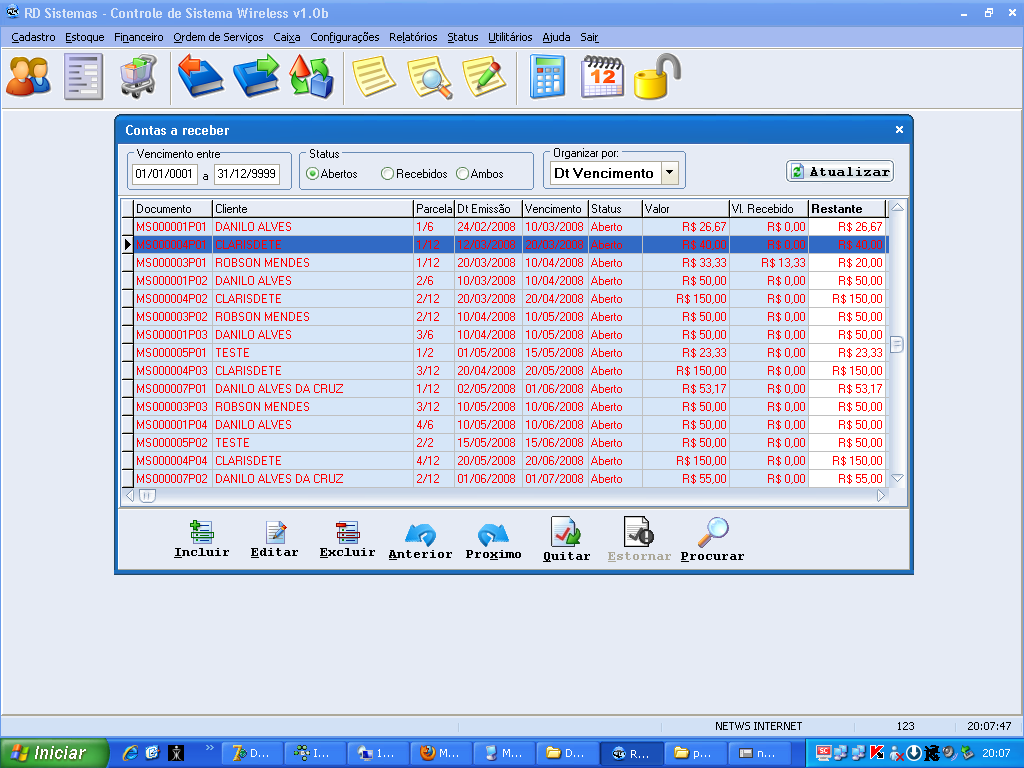Open the Organizar por dropdown

pos(669,173)
